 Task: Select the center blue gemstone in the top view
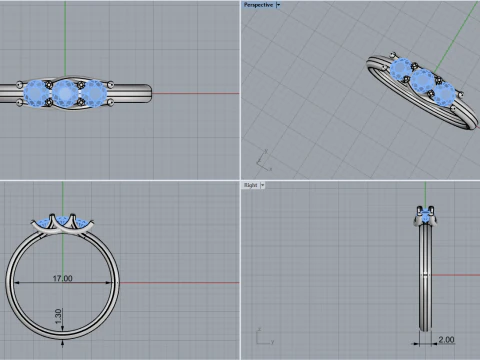65,94
